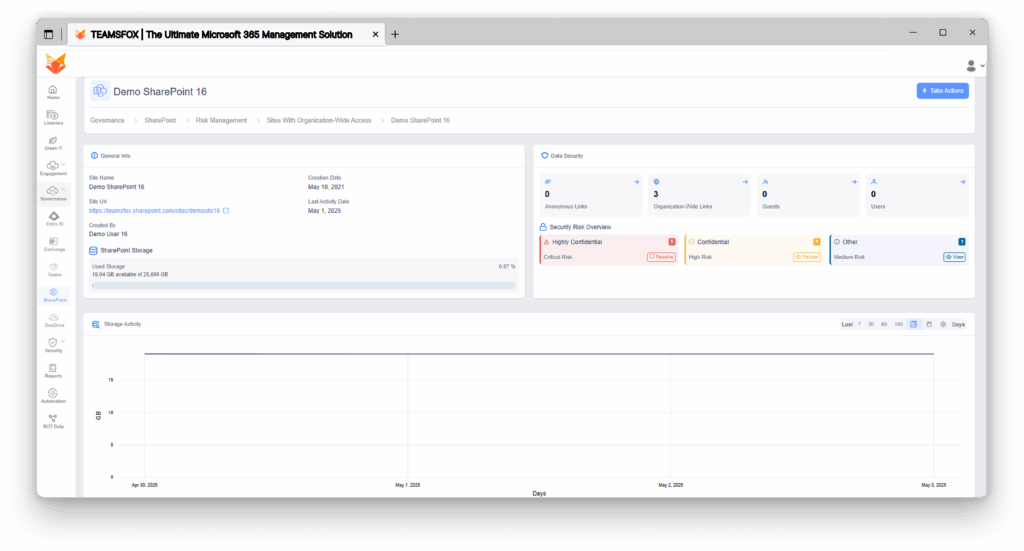Click the Confidential orange count badge
The width and height of the screenshot is (1024, 551).
coord(817,242)
